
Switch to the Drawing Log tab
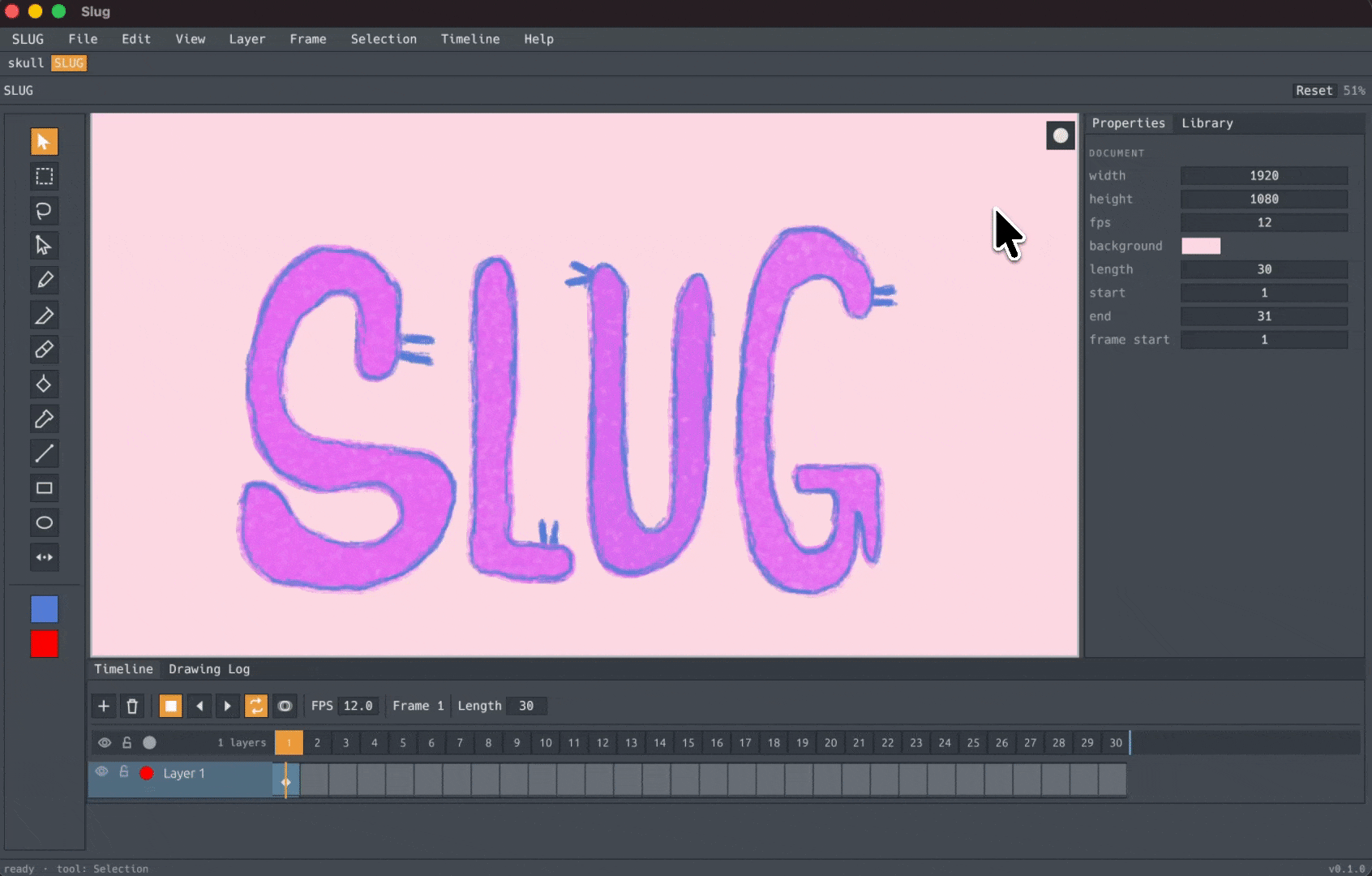click(x=209, y=669)
